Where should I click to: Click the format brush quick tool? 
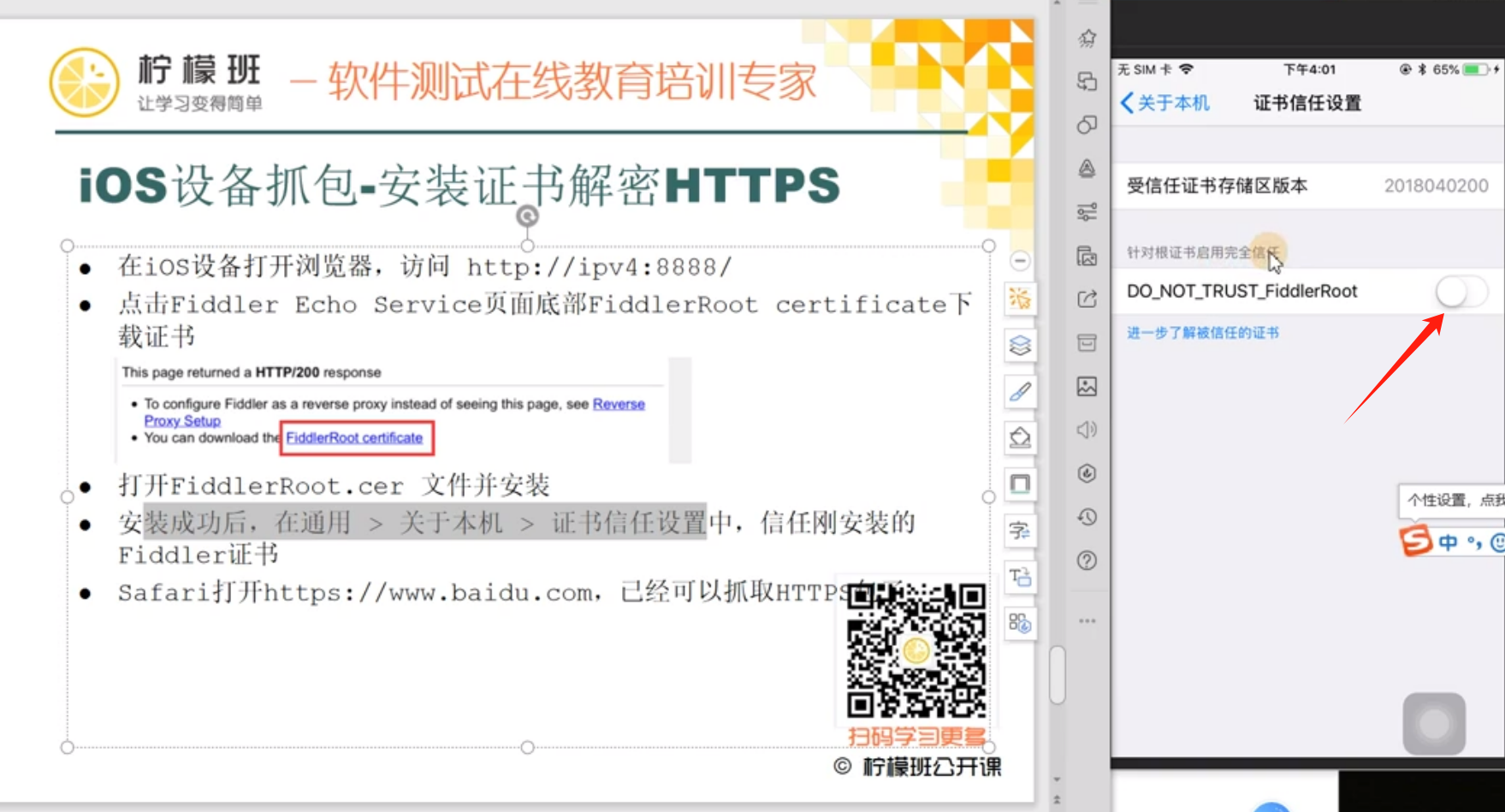[1020, 392]
